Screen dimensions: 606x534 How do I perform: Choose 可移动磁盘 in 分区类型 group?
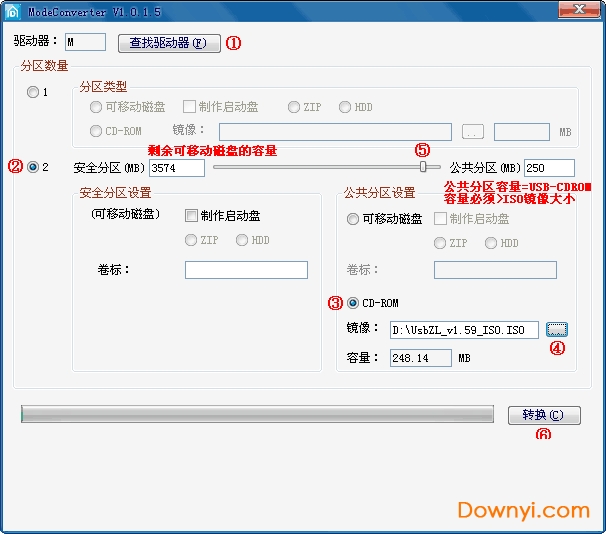tap(95, 107)
